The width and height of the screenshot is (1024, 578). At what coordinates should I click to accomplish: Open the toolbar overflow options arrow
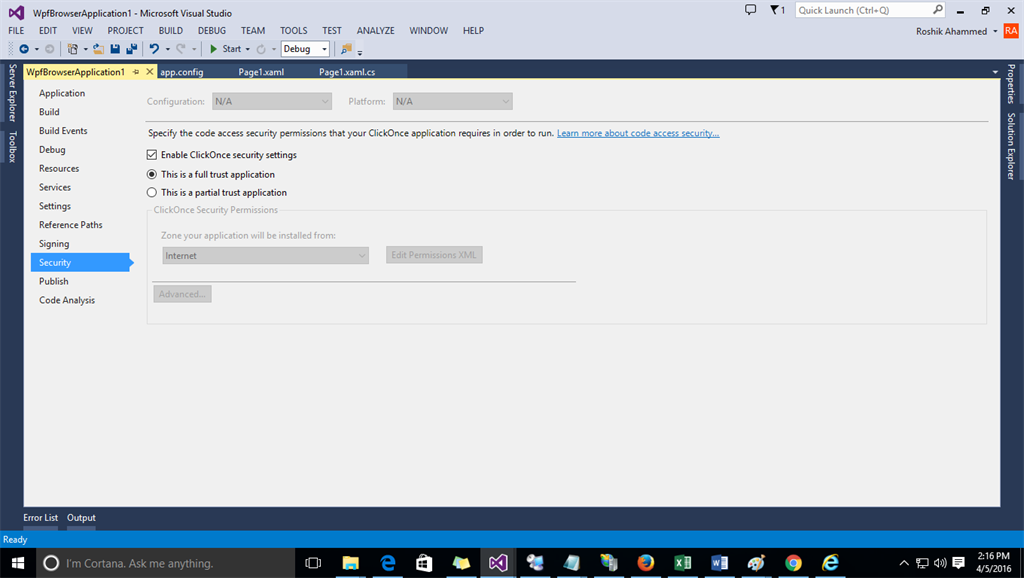pos(360,52)
